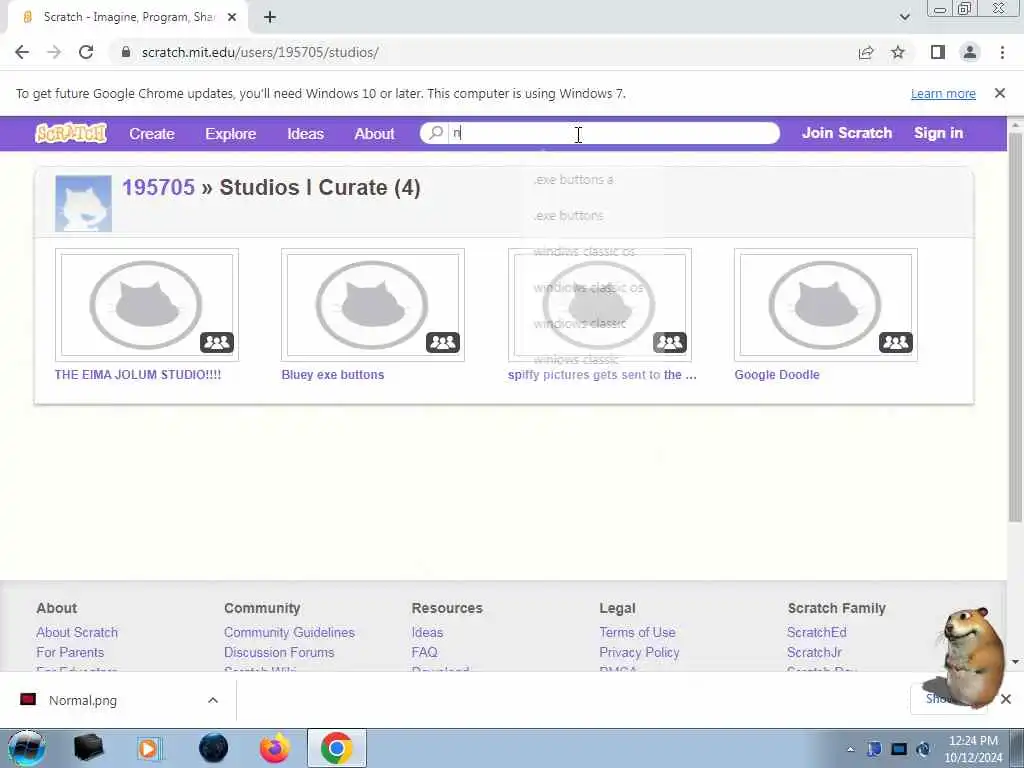This screenshot has width=1024, height=768.
Task: Open the About Scratch footer link
Action: [77, 632]
